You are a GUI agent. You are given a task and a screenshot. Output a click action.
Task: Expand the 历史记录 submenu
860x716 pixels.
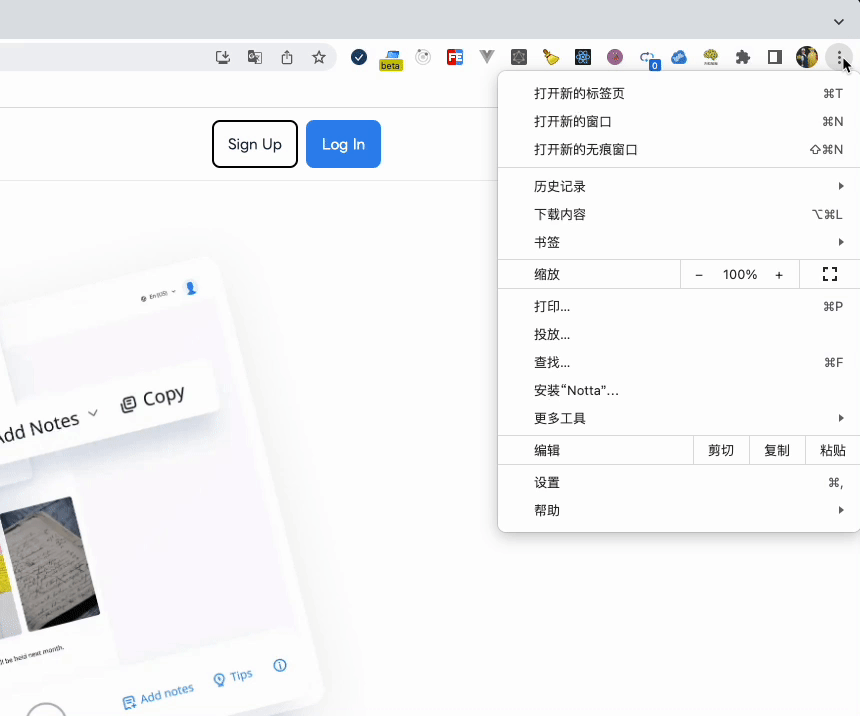coord(679,187)
